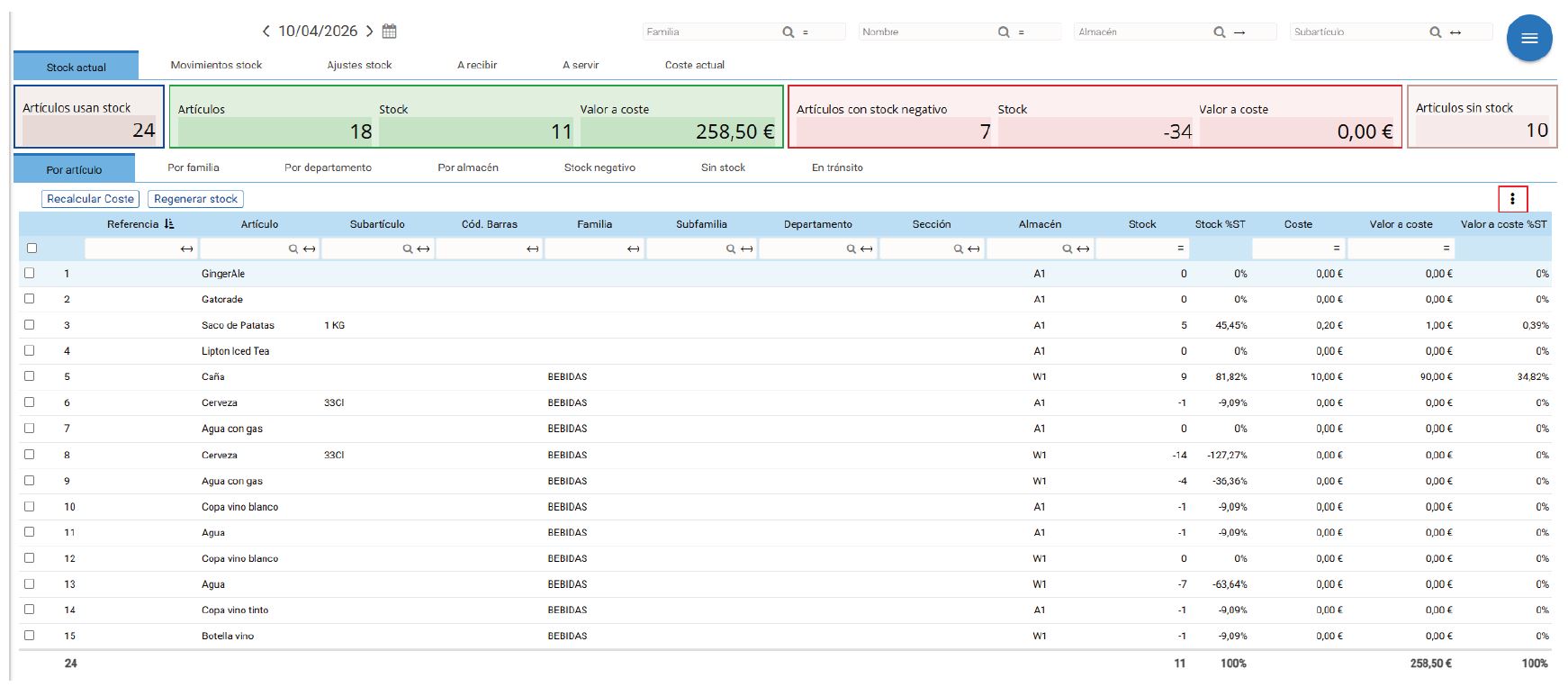Show the Por almacén view

point(468,167)
